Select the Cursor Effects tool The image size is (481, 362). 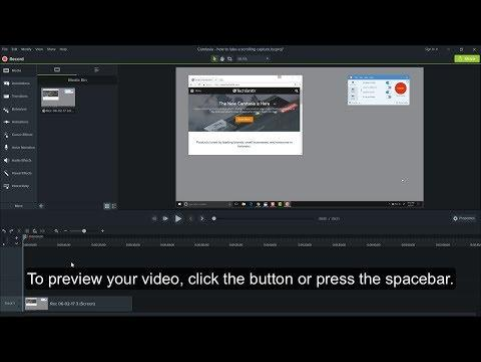click(x=18, y=135)
